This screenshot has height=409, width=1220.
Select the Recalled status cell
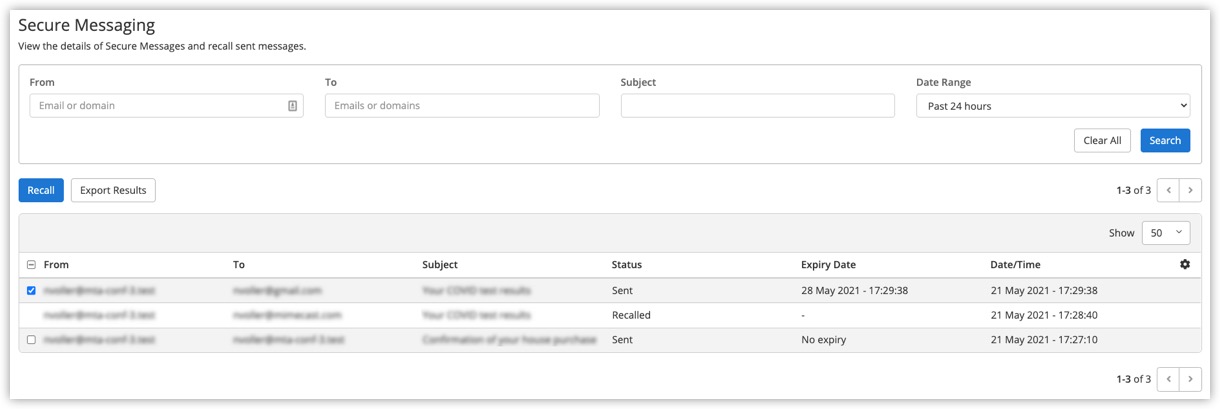(x=631, y=315)
